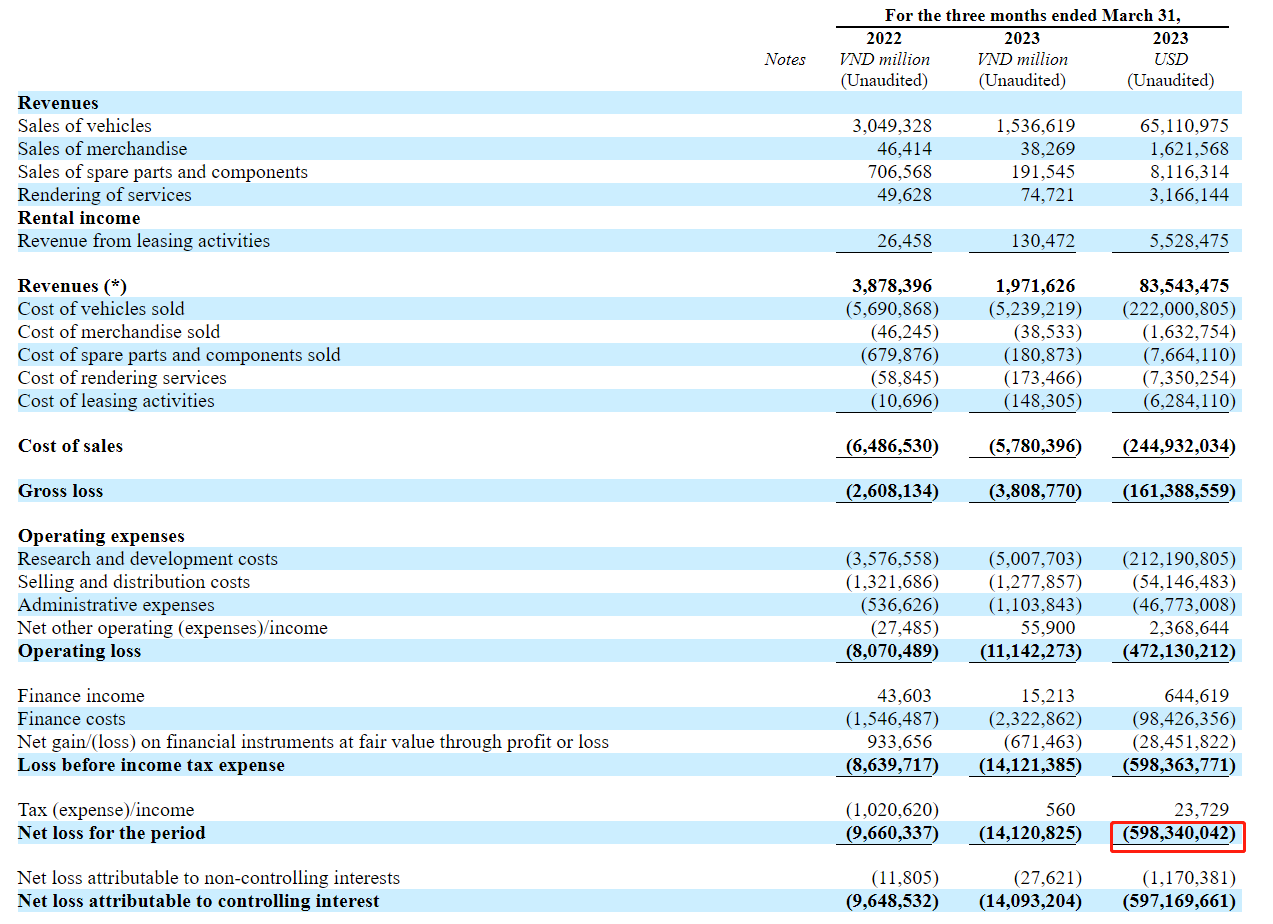The height and width of the screenshot is (924, 1273).
Task: Select the 'Sales of vehicles' row label
Action: (x=85, y=126)
